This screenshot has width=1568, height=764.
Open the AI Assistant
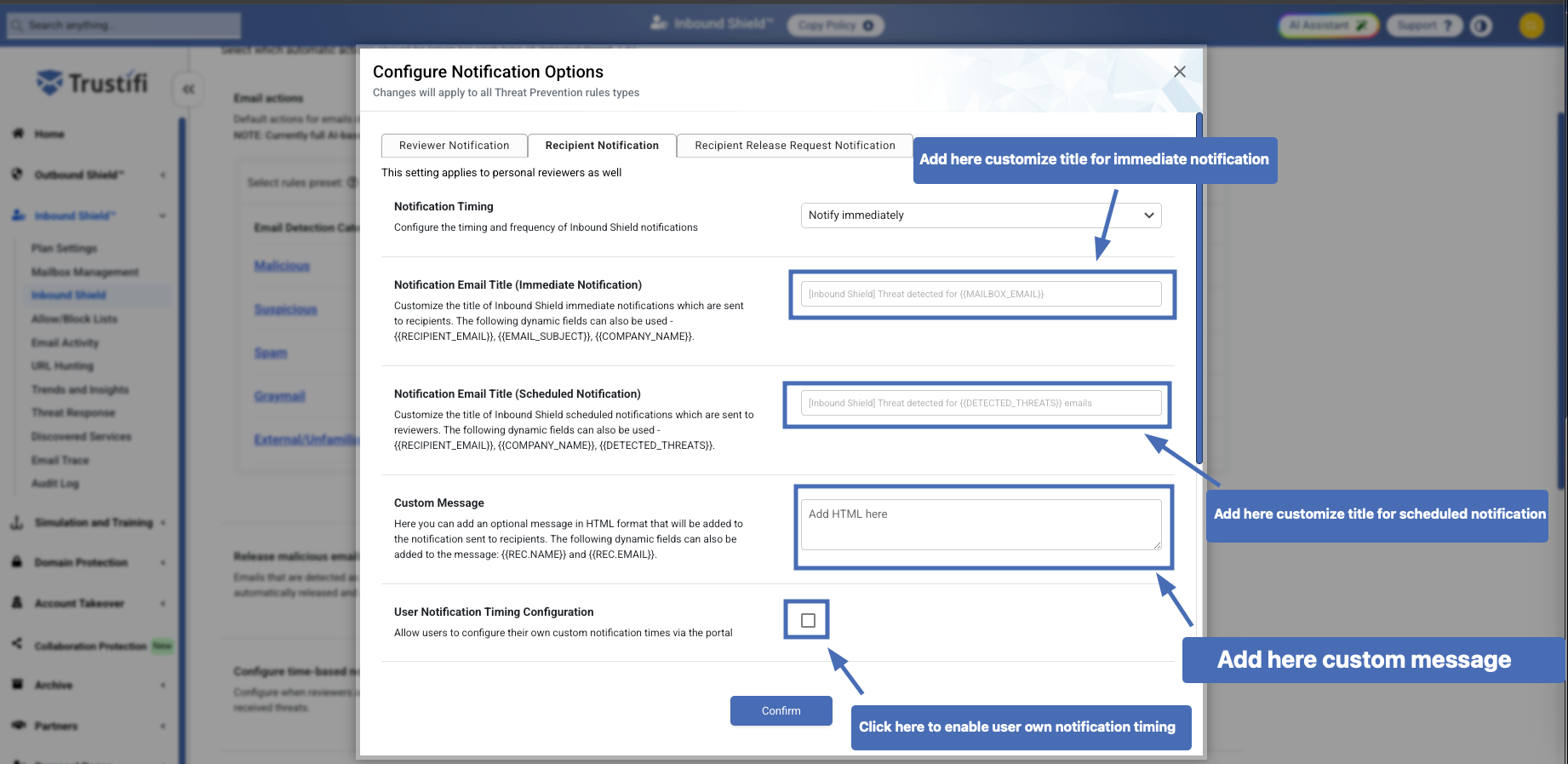tap(1327, 26)
